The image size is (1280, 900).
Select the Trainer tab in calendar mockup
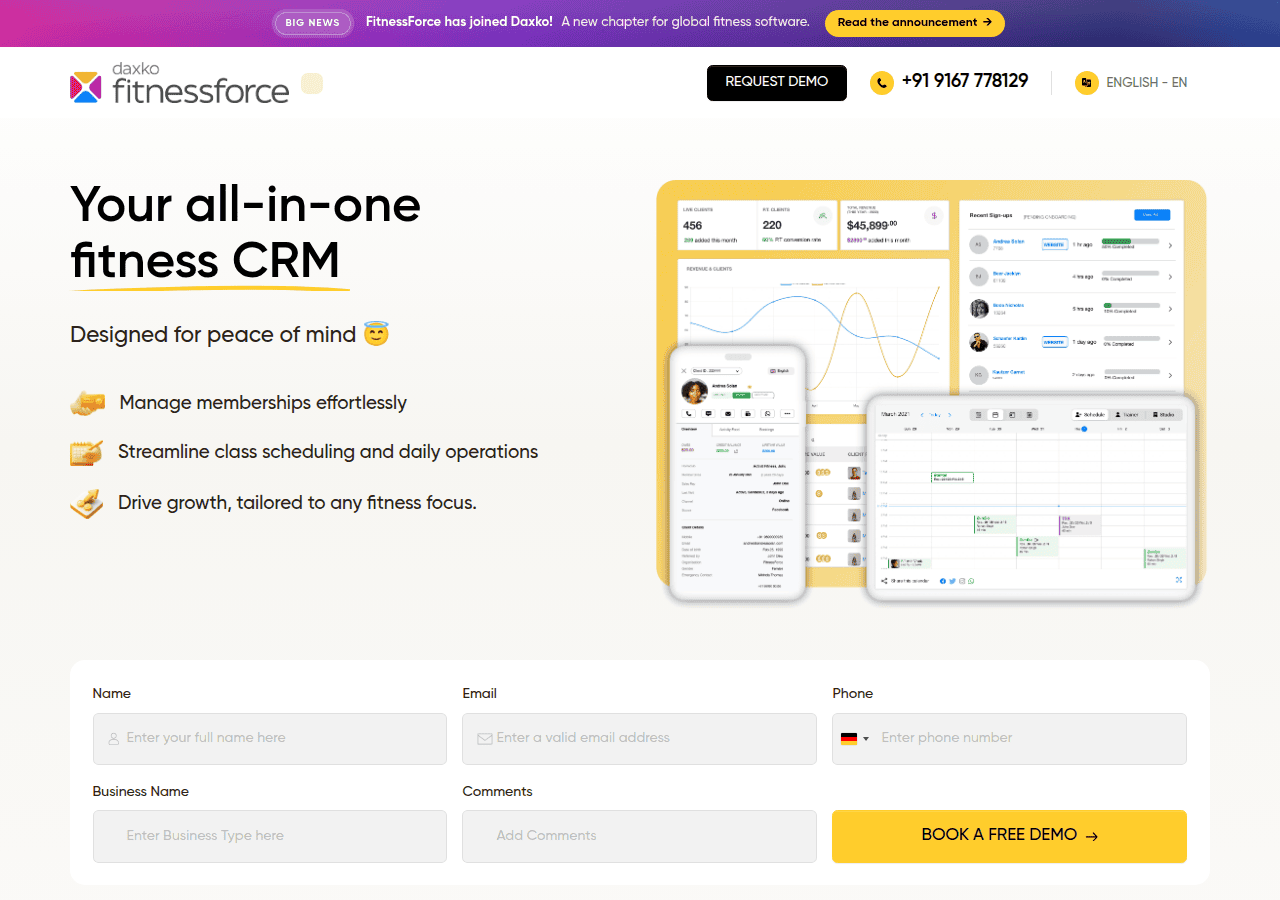[x=1128, y=414]
